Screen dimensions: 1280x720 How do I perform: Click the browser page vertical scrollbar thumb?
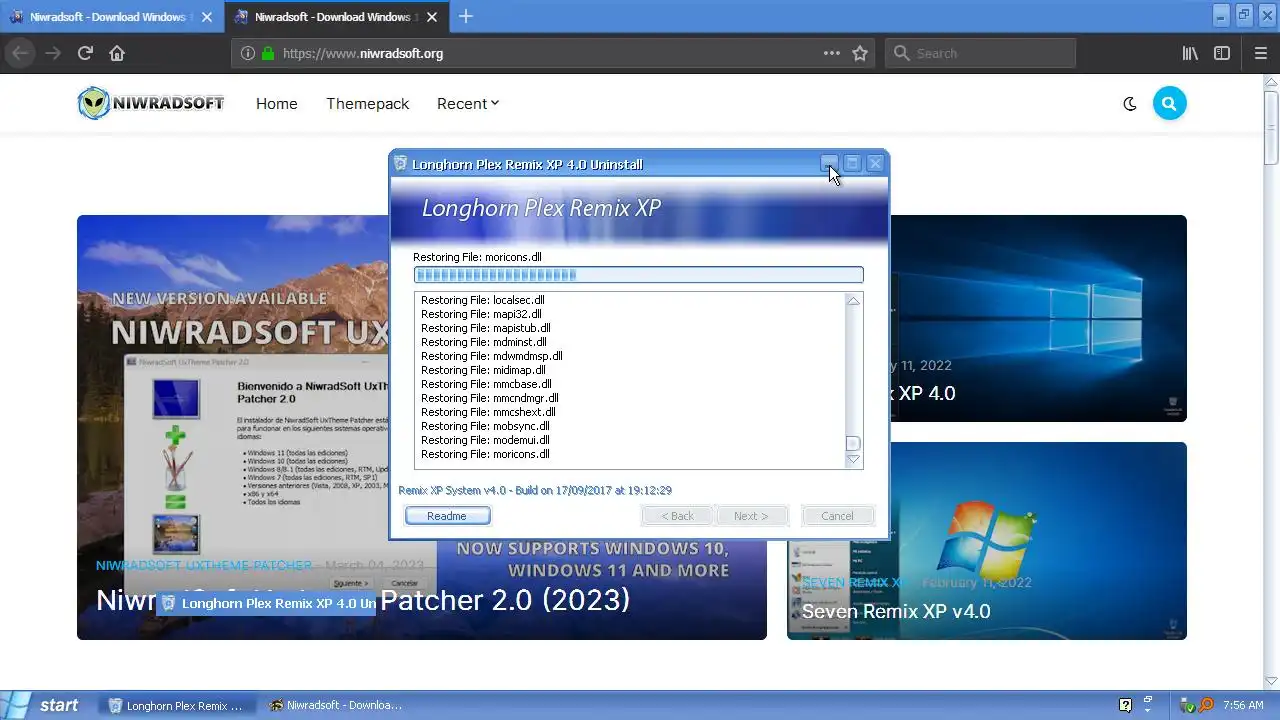(1271, 126)
